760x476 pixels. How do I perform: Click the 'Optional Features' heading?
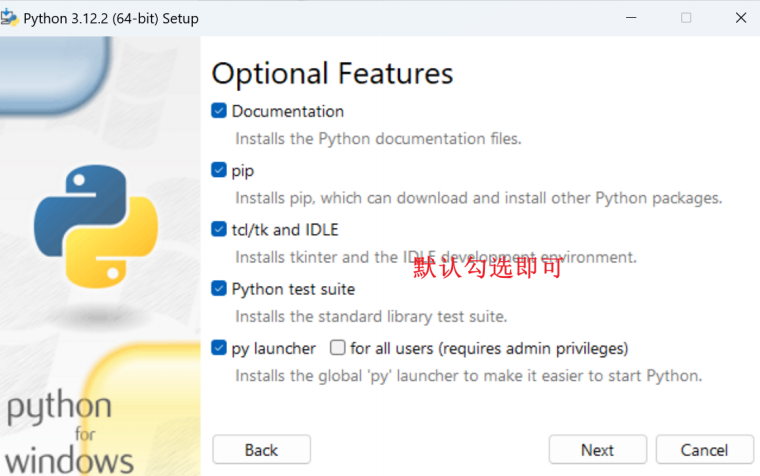(332, 74)
